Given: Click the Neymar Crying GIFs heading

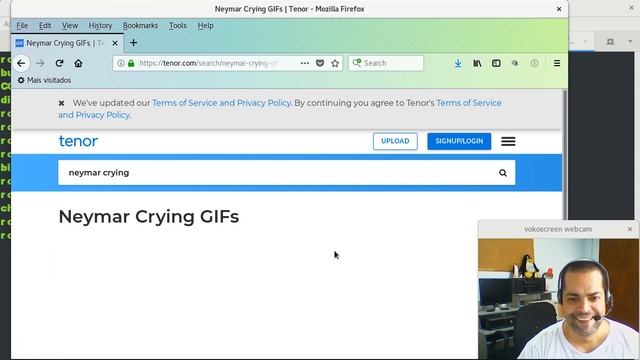Looking at the screenshot, I should [x=149, y=216].
